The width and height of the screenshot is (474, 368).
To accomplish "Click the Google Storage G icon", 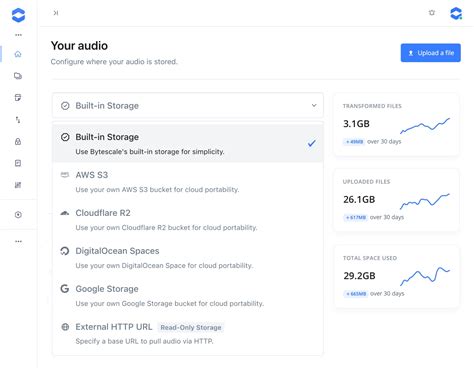I will click(65, 289).
